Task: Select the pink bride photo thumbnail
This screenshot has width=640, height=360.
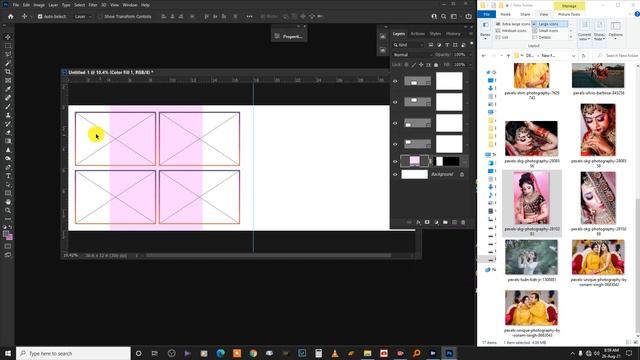Action: pos(531,198)
